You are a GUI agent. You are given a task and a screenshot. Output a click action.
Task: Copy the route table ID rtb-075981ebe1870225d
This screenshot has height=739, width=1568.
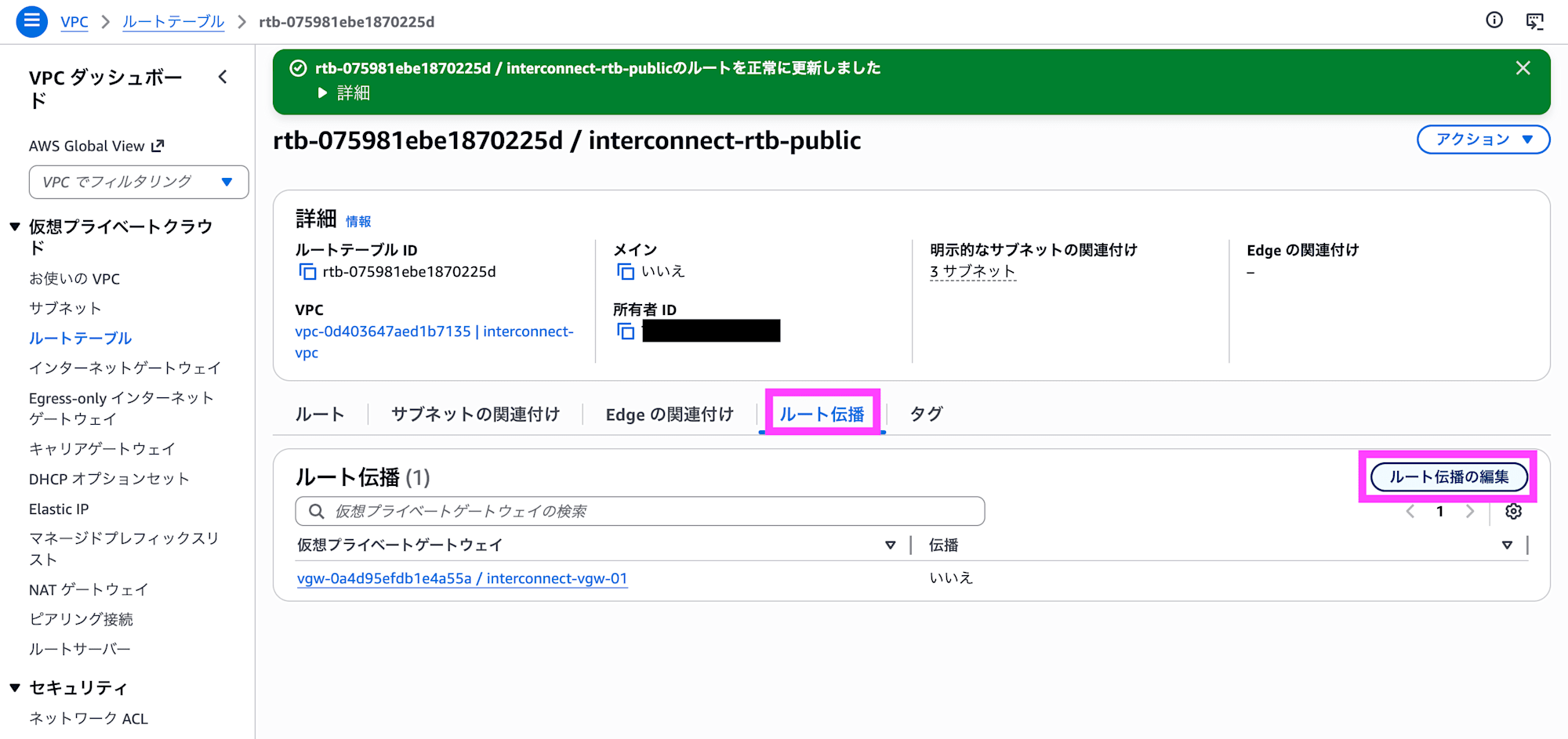(307, 271)
